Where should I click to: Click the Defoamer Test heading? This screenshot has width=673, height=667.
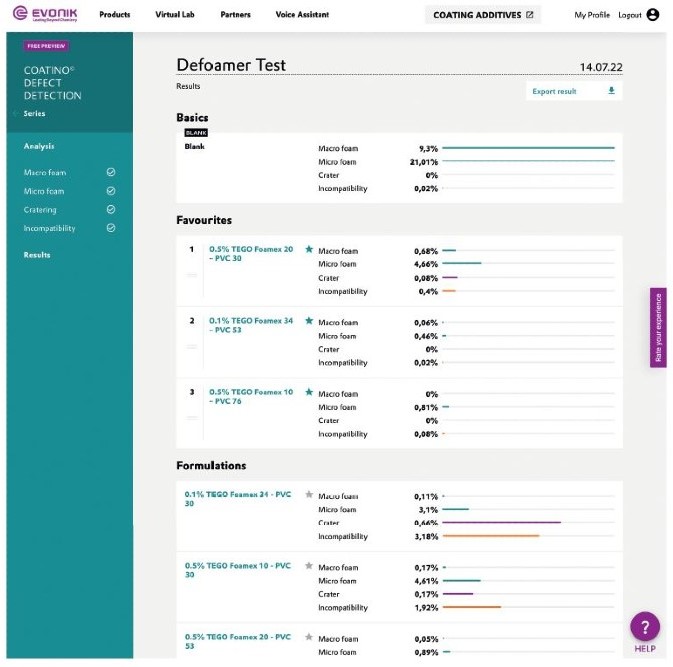tap(231, 65)
